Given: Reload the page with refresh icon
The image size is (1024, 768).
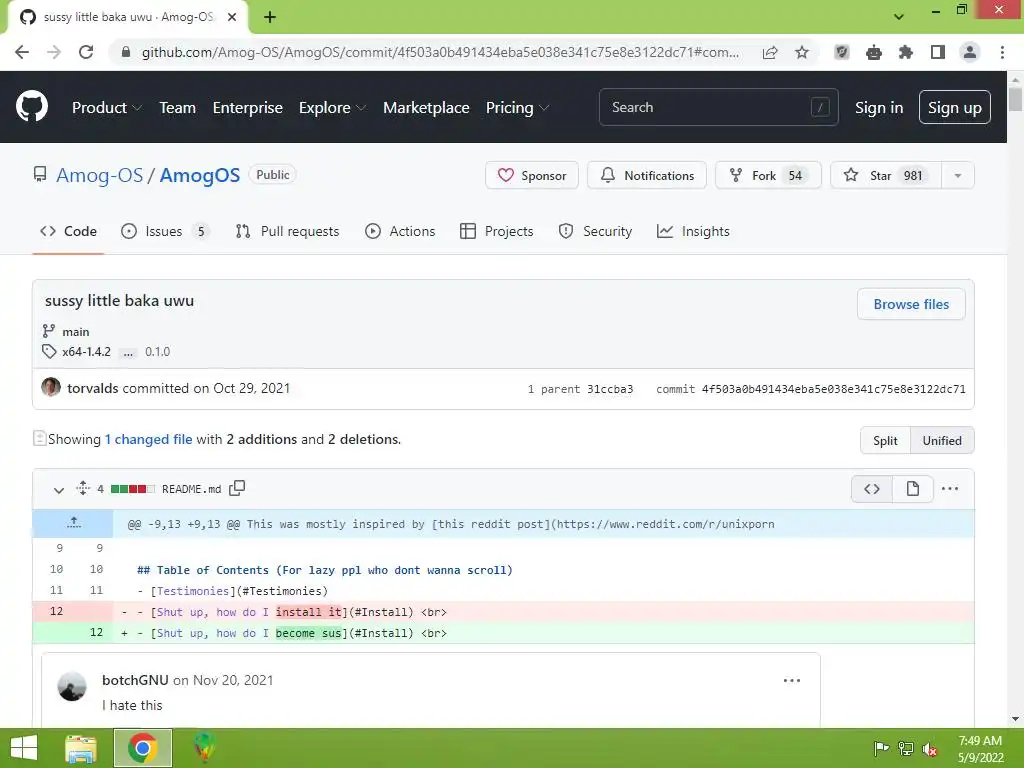Looking at the screenshot, I should tap(86, 52).
